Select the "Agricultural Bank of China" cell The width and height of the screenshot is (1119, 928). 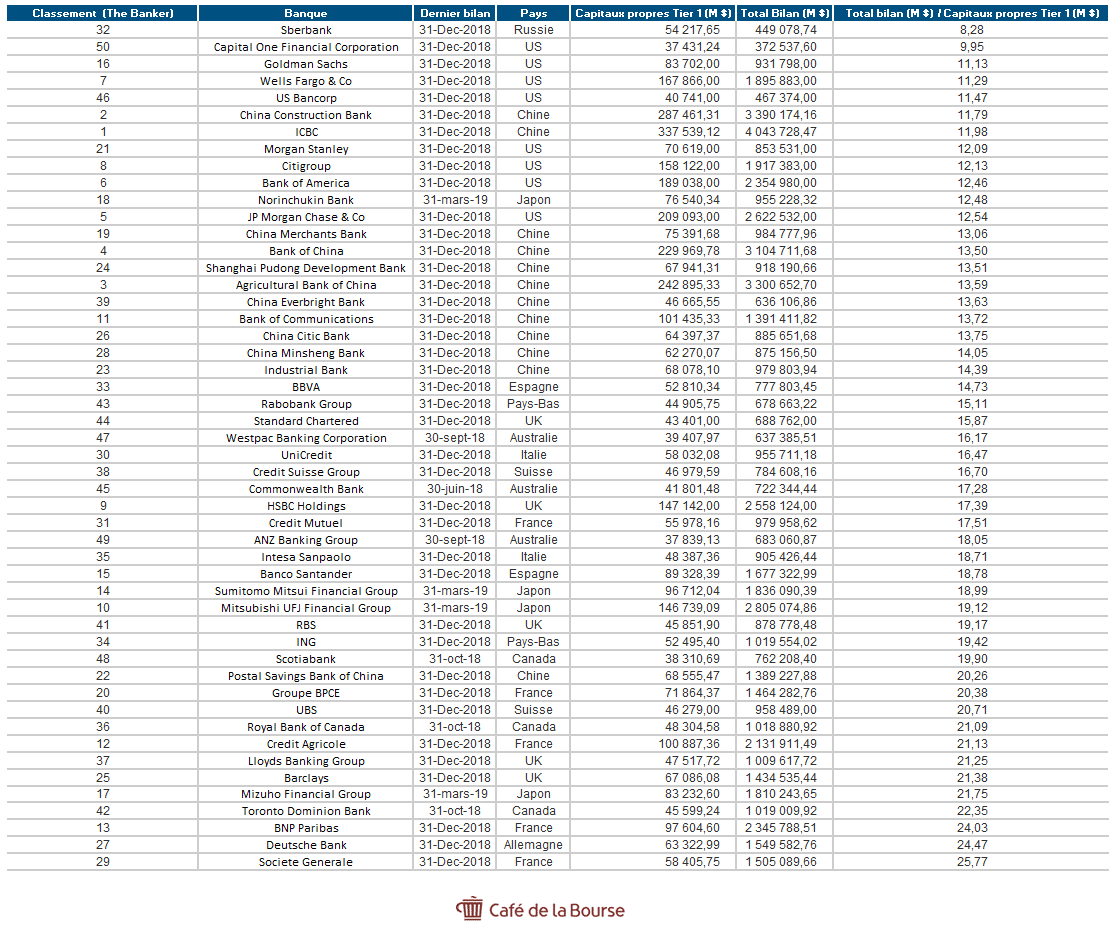point(306,285)
